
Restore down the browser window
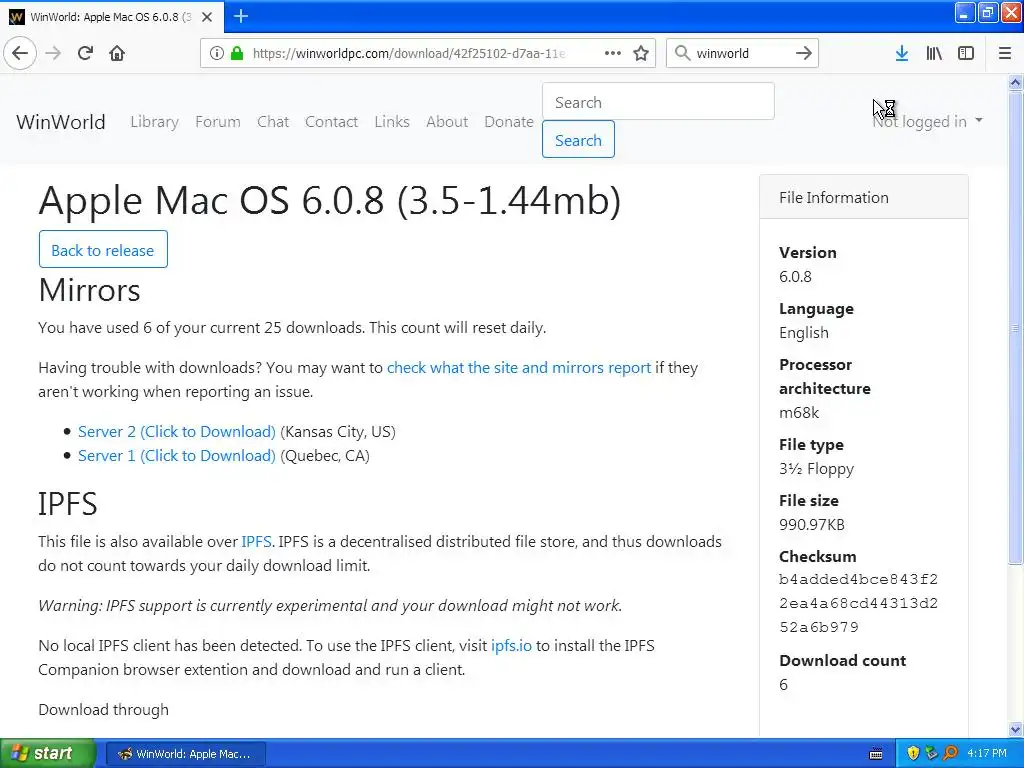pos(987,12)
